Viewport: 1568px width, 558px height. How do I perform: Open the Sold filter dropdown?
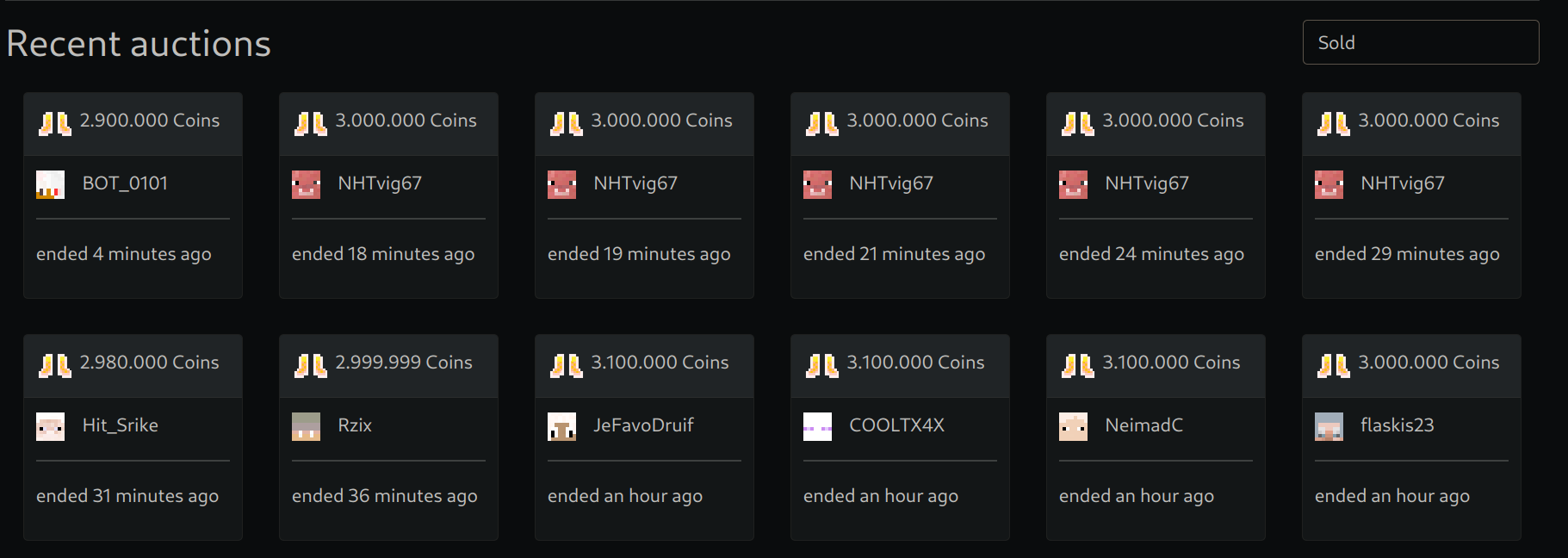coord(1420,42)
